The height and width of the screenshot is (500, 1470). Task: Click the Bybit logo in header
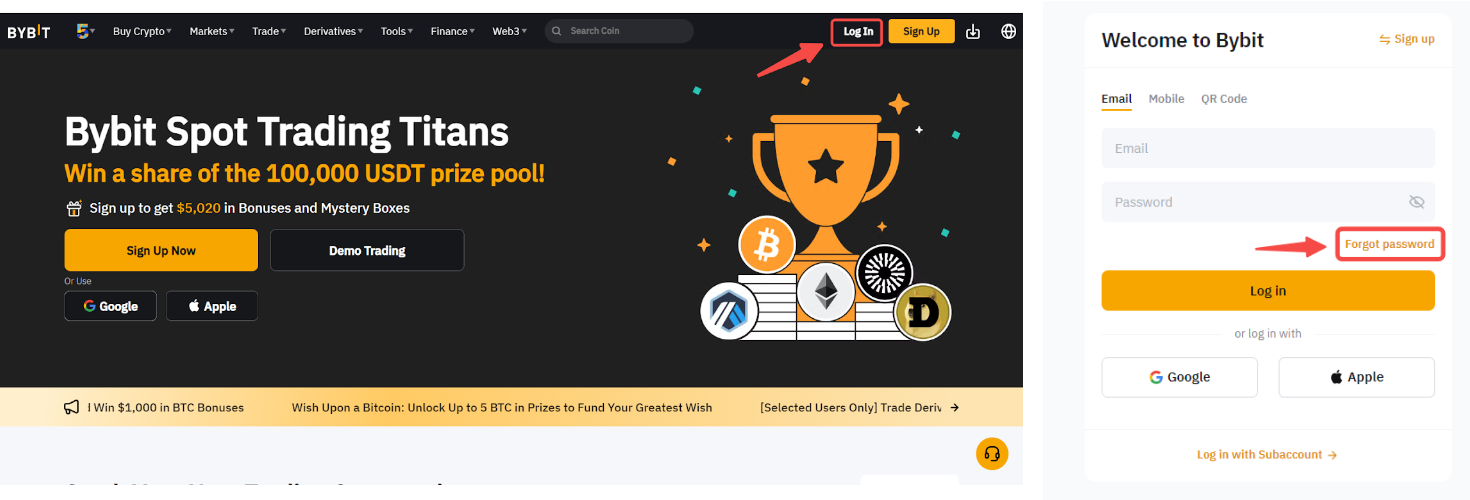[28, 32]
